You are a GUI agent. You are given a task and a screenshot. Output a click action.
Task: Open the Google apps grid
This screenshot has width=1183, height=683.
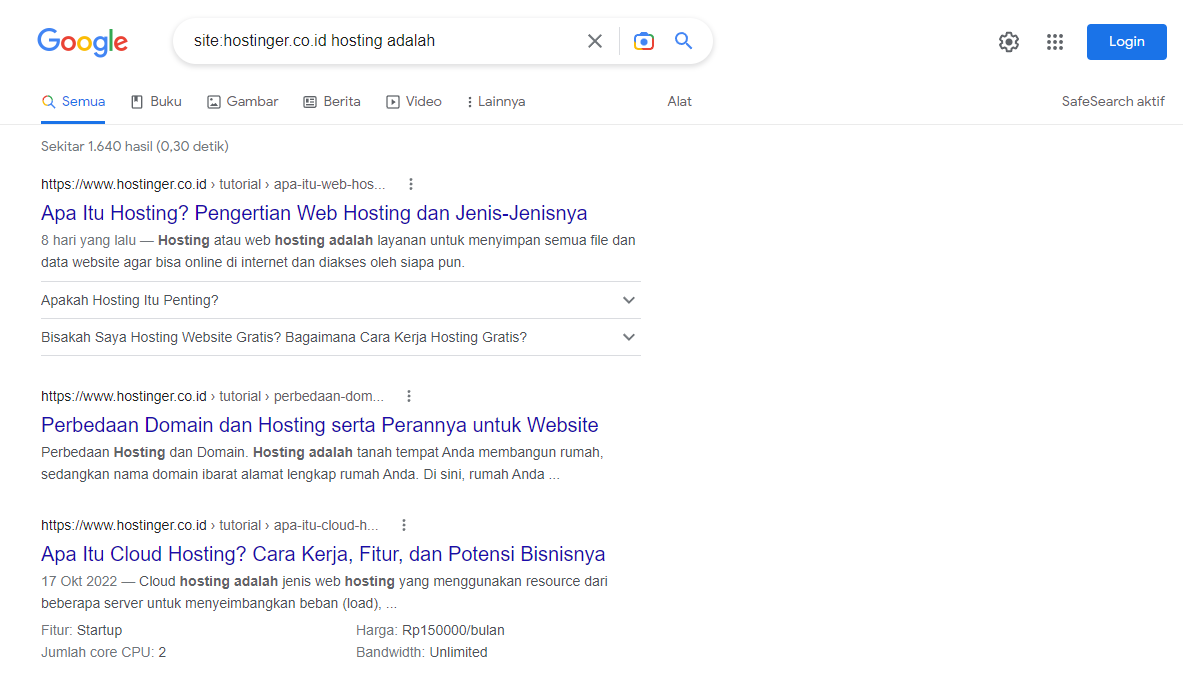(x=1055, y=42)
